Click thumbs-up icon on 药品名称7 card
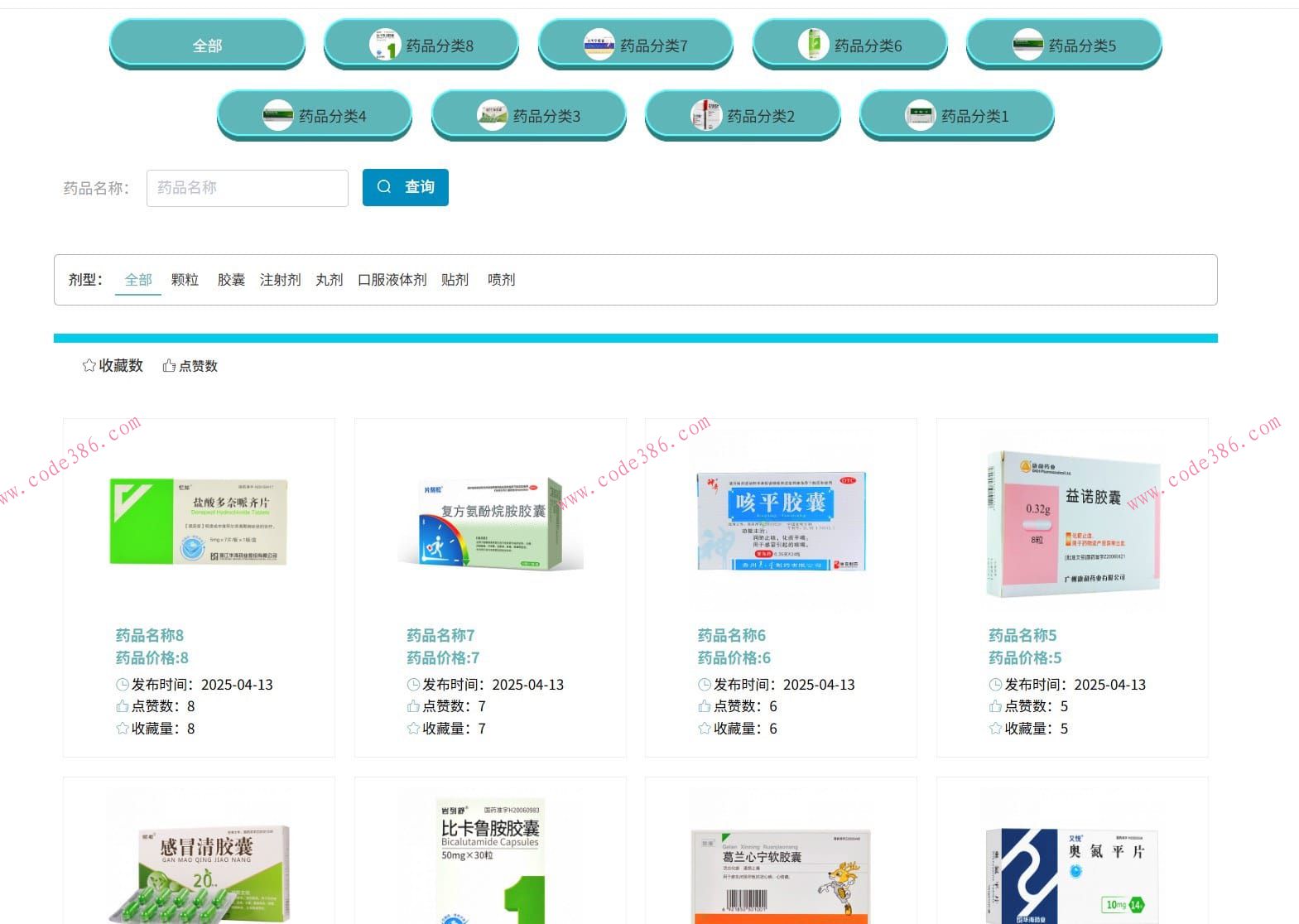 tap(413, 706)
